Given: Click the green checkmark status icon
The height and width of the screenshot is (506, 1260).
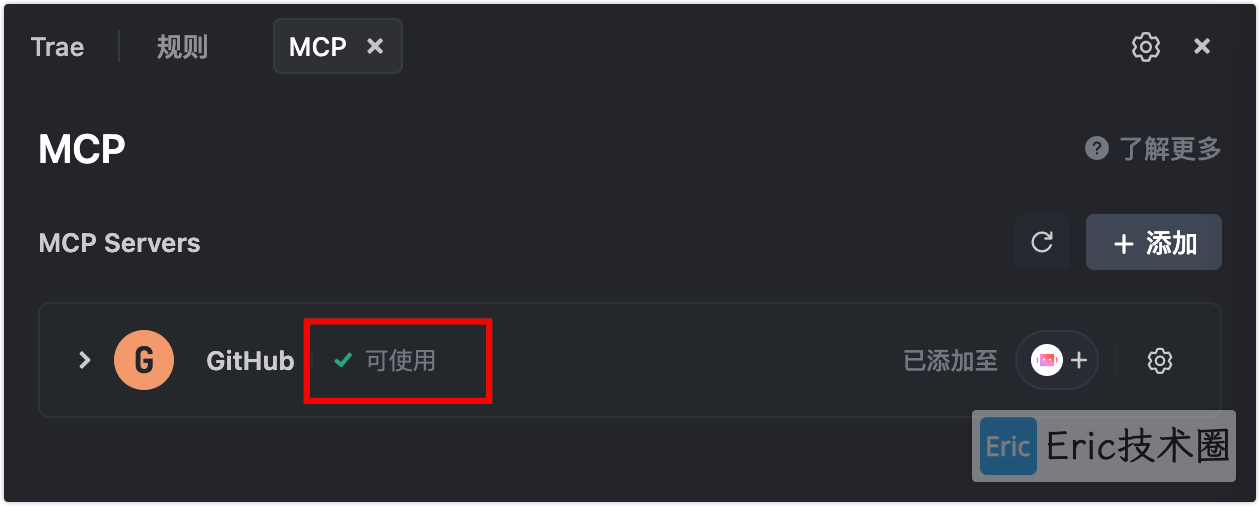Looking at the screenshot, I should click(x=343, y=360).
